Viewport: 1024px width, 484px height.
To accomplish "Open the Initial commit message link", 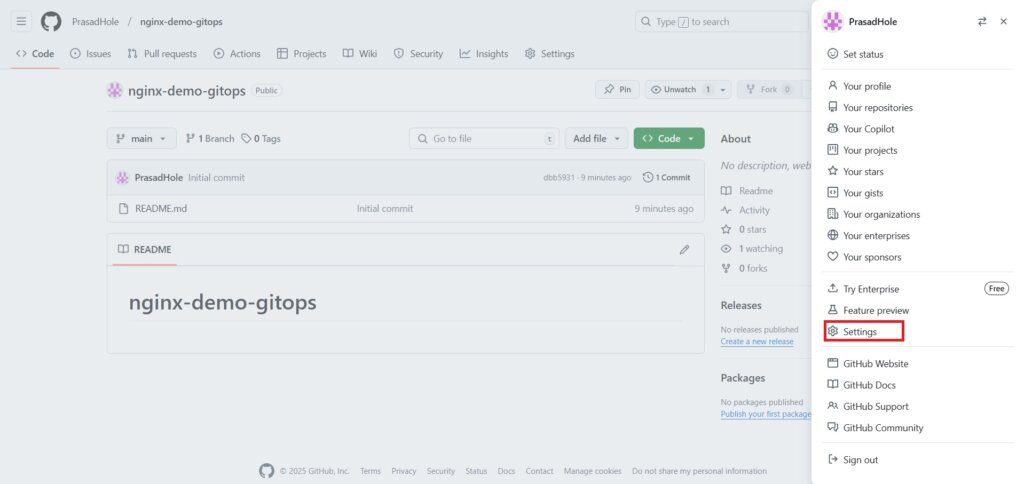I will (x=216, y=178).
